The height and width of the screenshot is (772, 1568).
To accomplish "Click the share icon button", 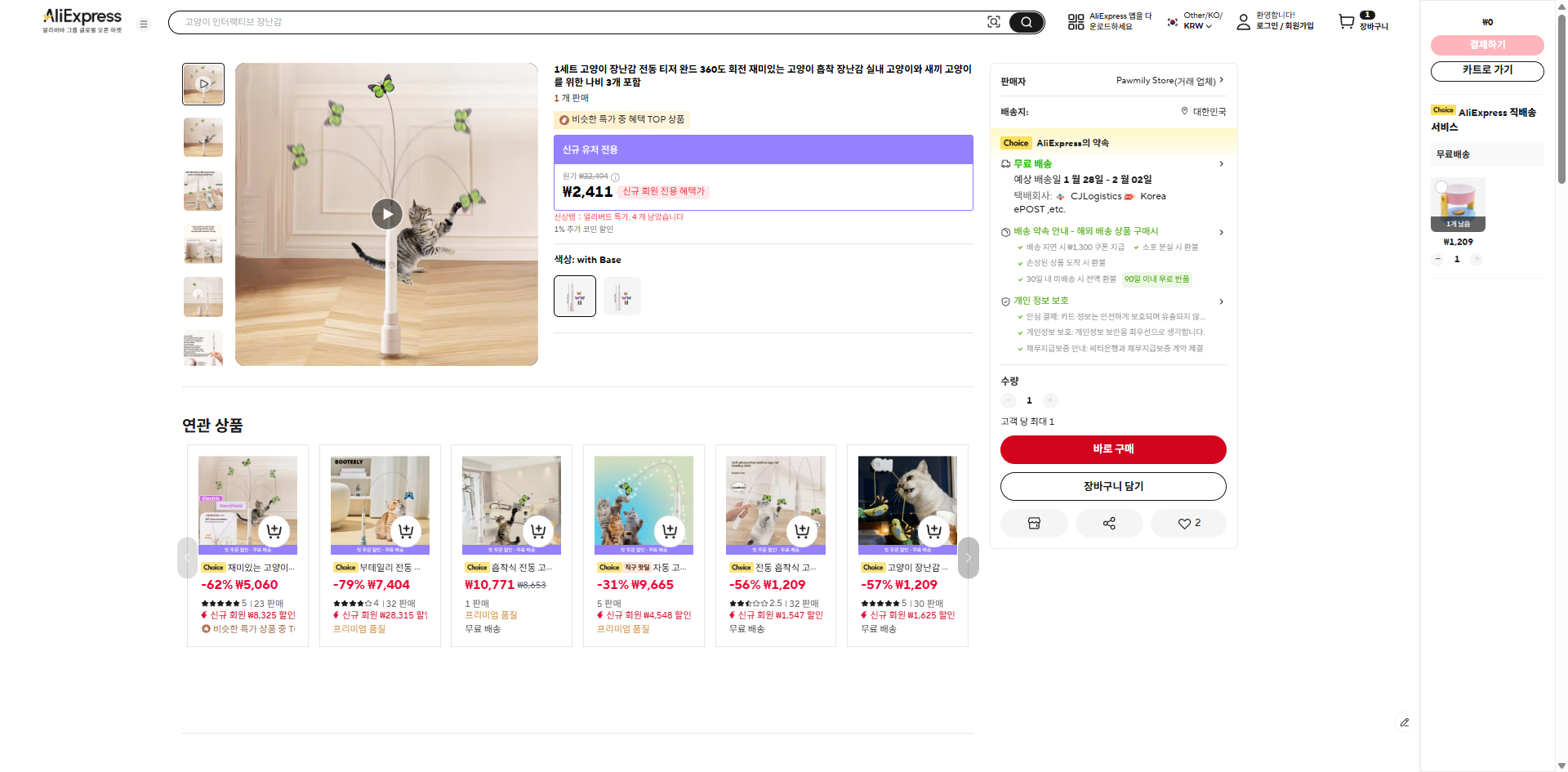I will click(x=1108, y=523).
